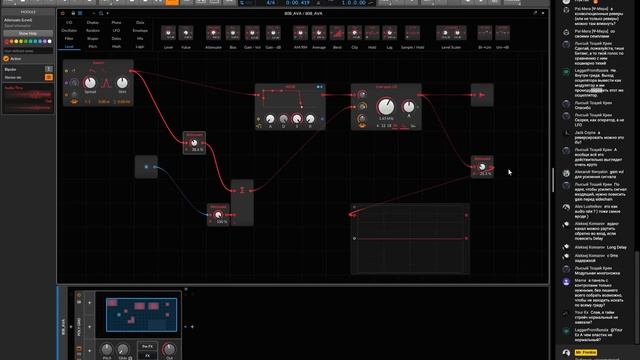Click the audio output module at top right
Image resolution: width=640 pixels, height=360 pixels.
point(482,95)
